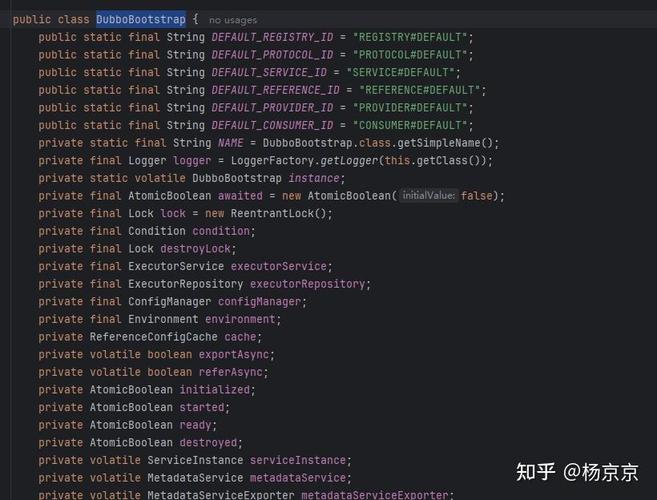Open the "no usages" inlay hint
Image resolution: width=657 pixels, height=500 pixels.
point(233,20)
